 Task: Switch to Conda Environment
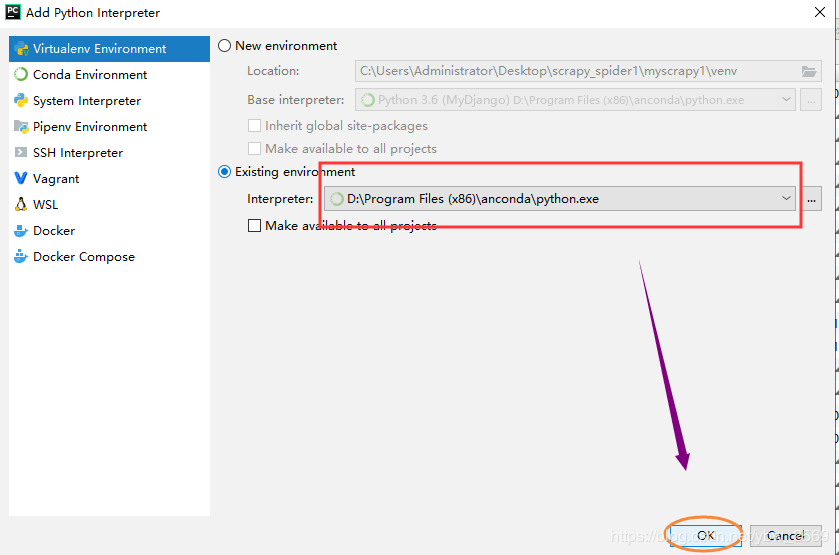pyautogui.click(x=110, y=74)
